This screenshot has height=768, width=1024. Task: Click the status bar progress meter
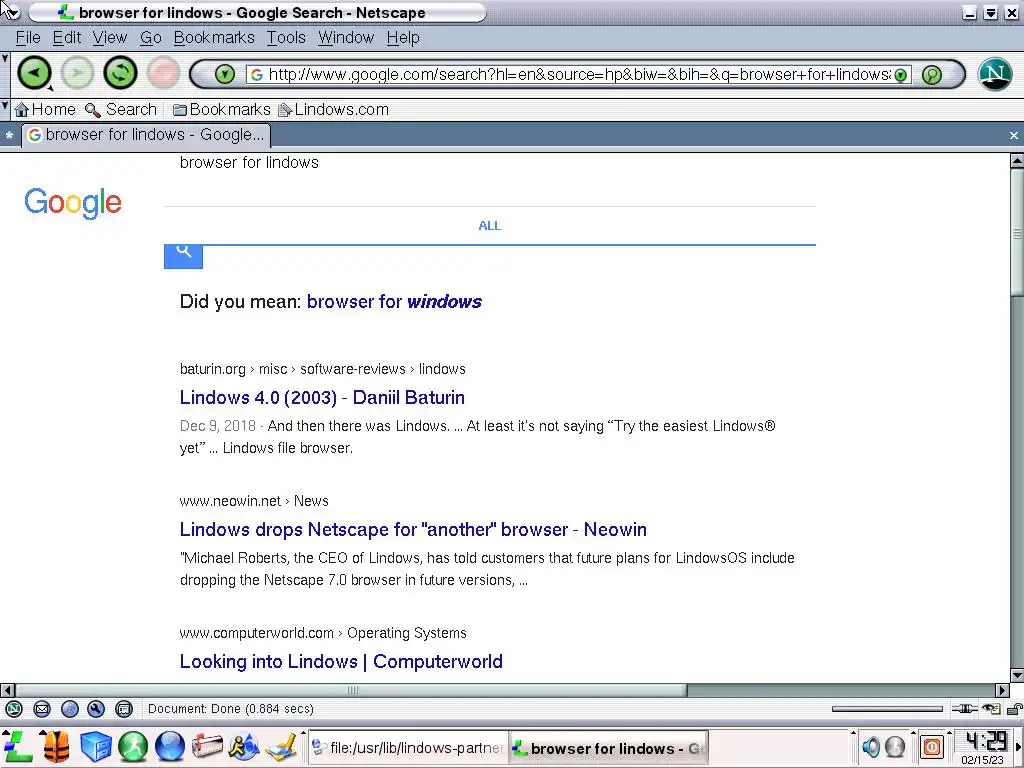pos(887,709)
